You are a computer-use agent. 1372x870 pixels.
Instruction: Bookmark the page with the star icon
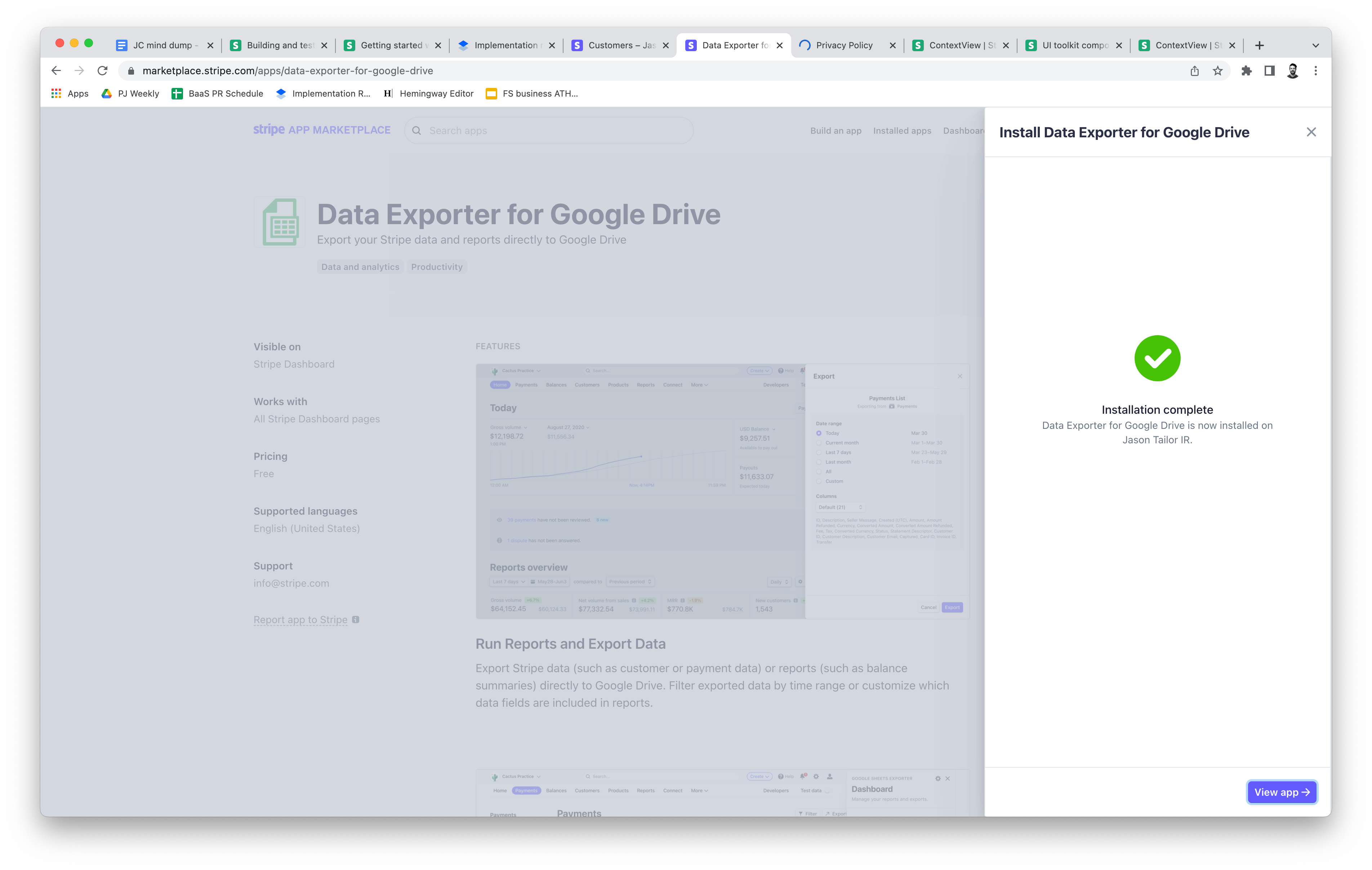(1217, 71)
